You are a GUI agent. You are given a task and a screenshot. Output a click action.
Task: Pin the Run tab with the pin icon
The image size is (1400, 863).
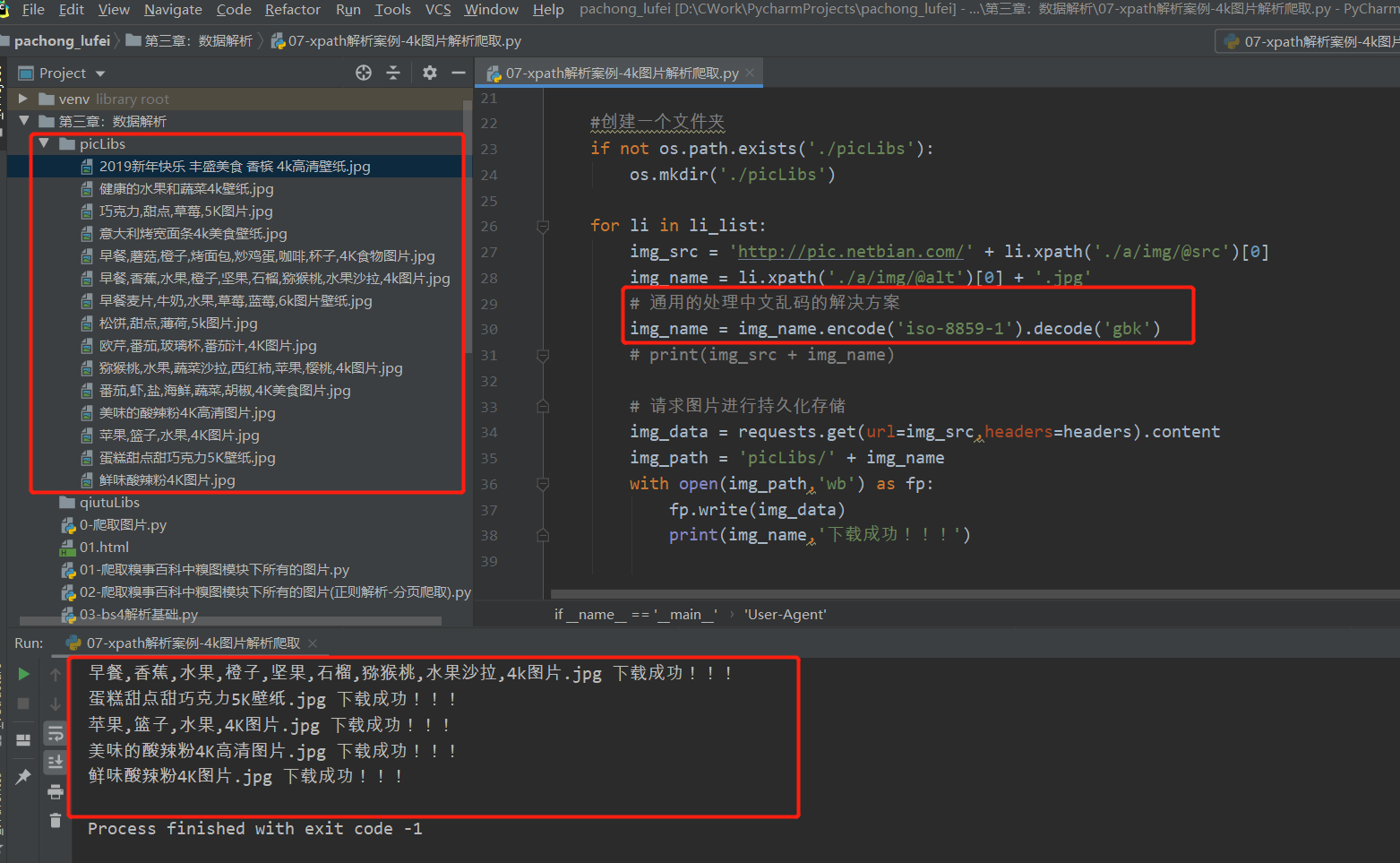point(24,777)
